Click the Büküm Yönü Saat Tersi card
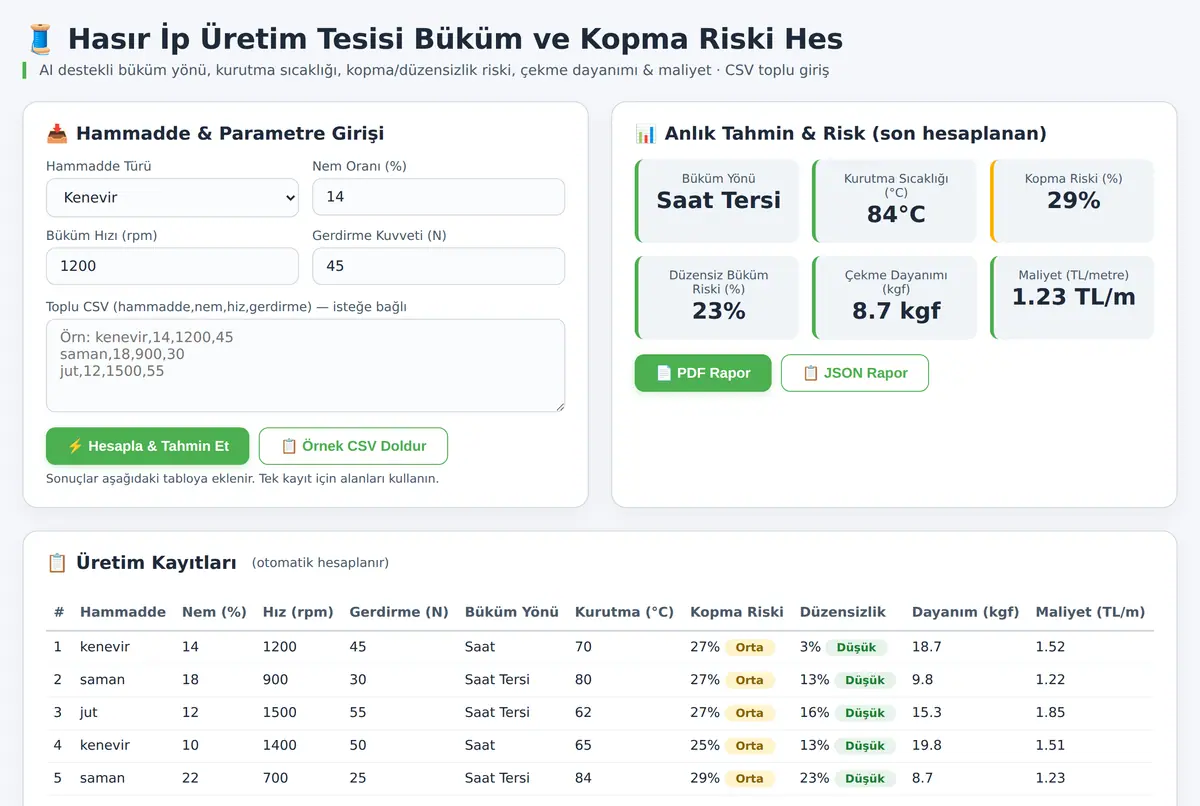This screenshot has width=1200, height=806. pos(717,201)
